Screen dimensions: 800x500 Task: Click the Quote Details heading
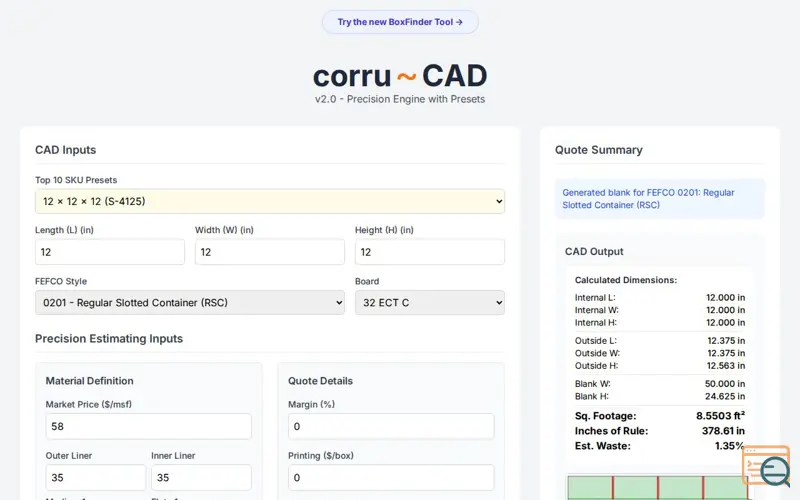coord(320,381)
